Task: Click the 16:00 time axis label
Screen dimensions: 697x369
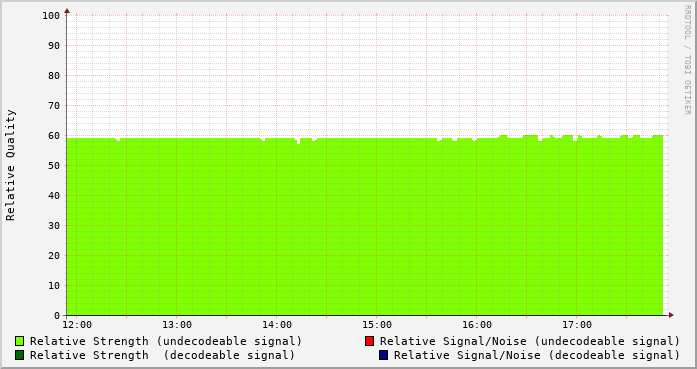Action: [477, 325]
